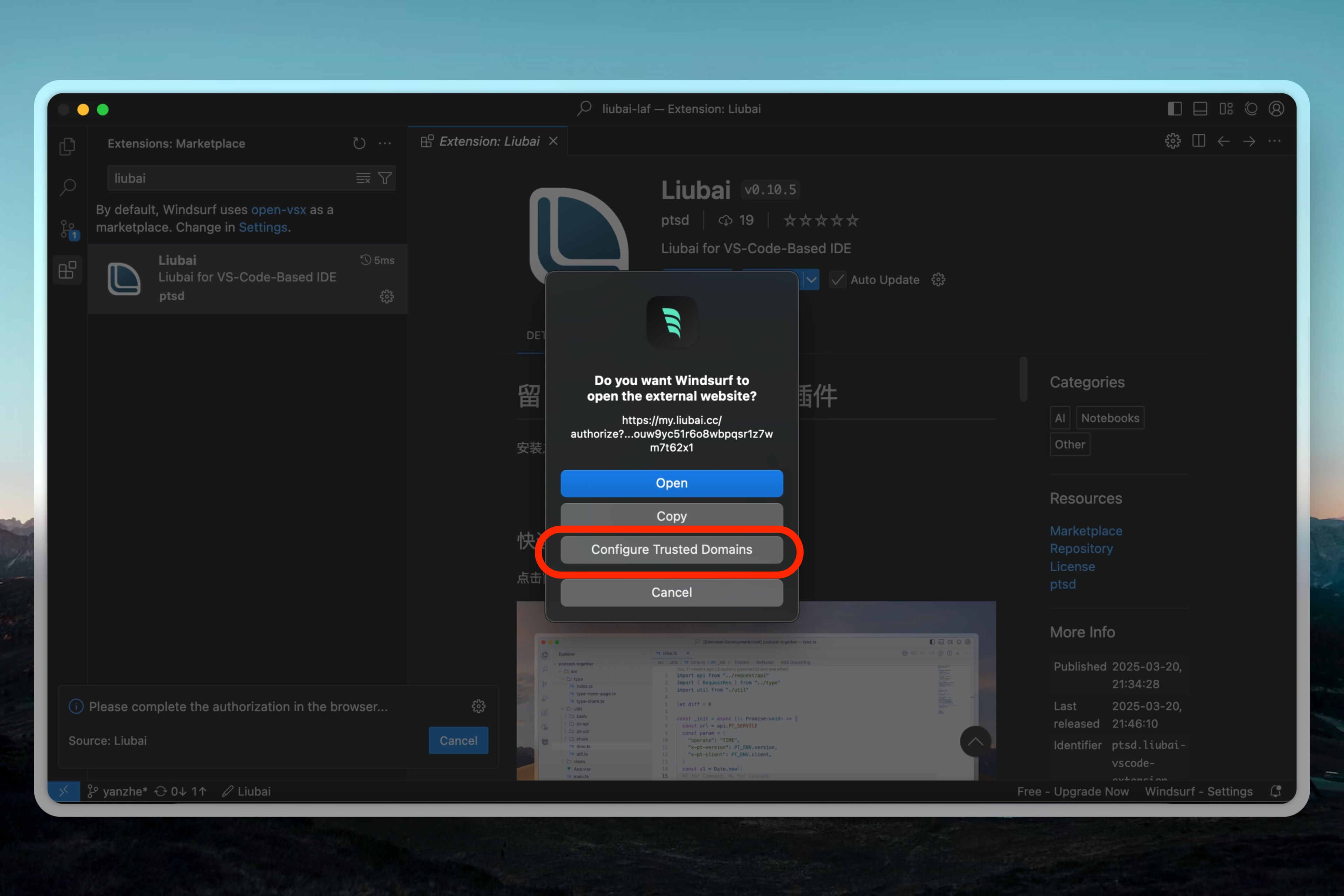1344x896 pixels.
Task: Open the editor overflow ellipsis menu
Action: [1274, 141]
